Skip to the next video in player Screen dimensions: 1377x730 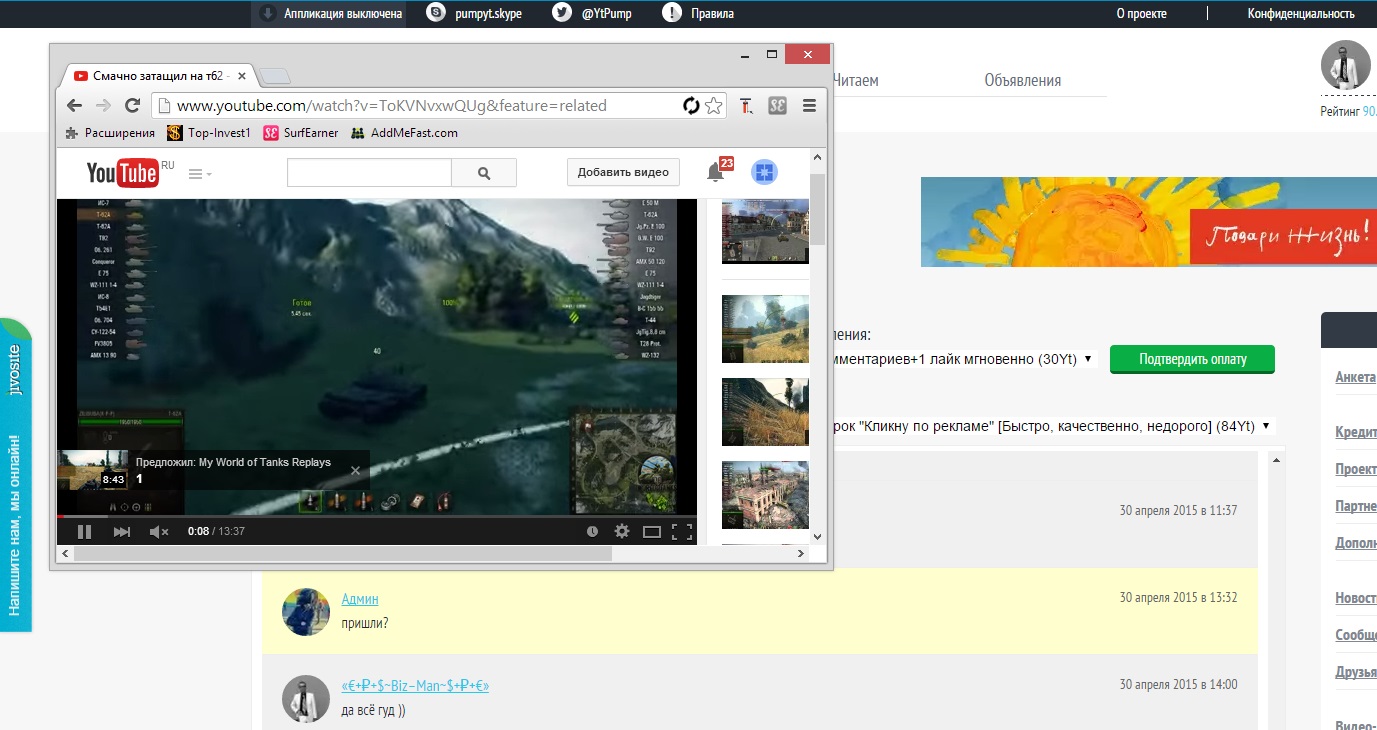(122, 532)
